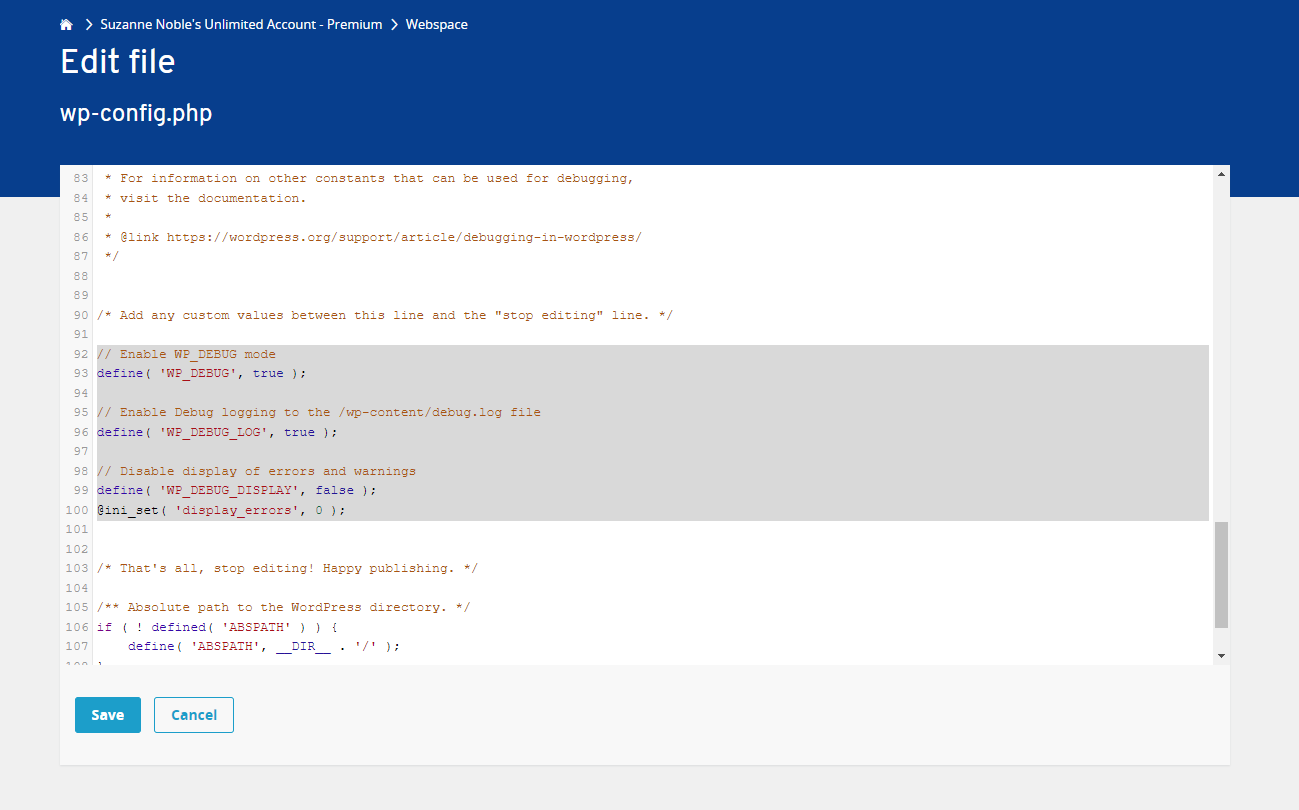The image size is (1299, 810).
Task: Click the 'WP_DEBUG_LOG' string on line 96
Action: click(x=213, y=432)
